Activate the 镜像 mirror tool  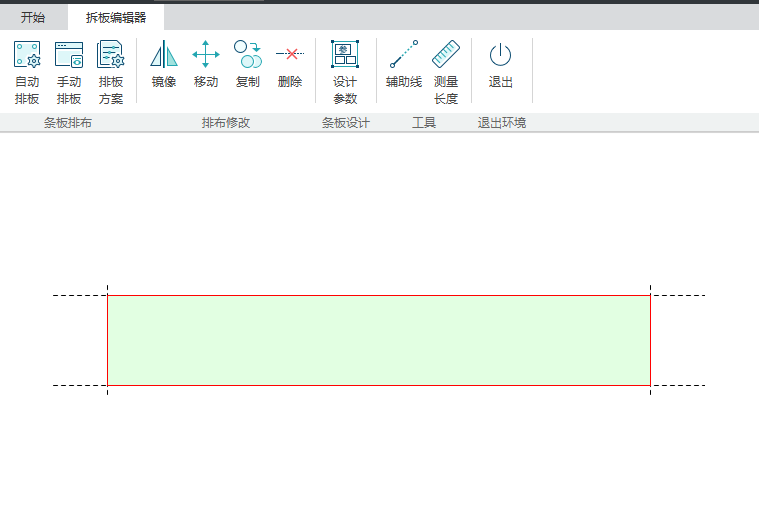164,63
